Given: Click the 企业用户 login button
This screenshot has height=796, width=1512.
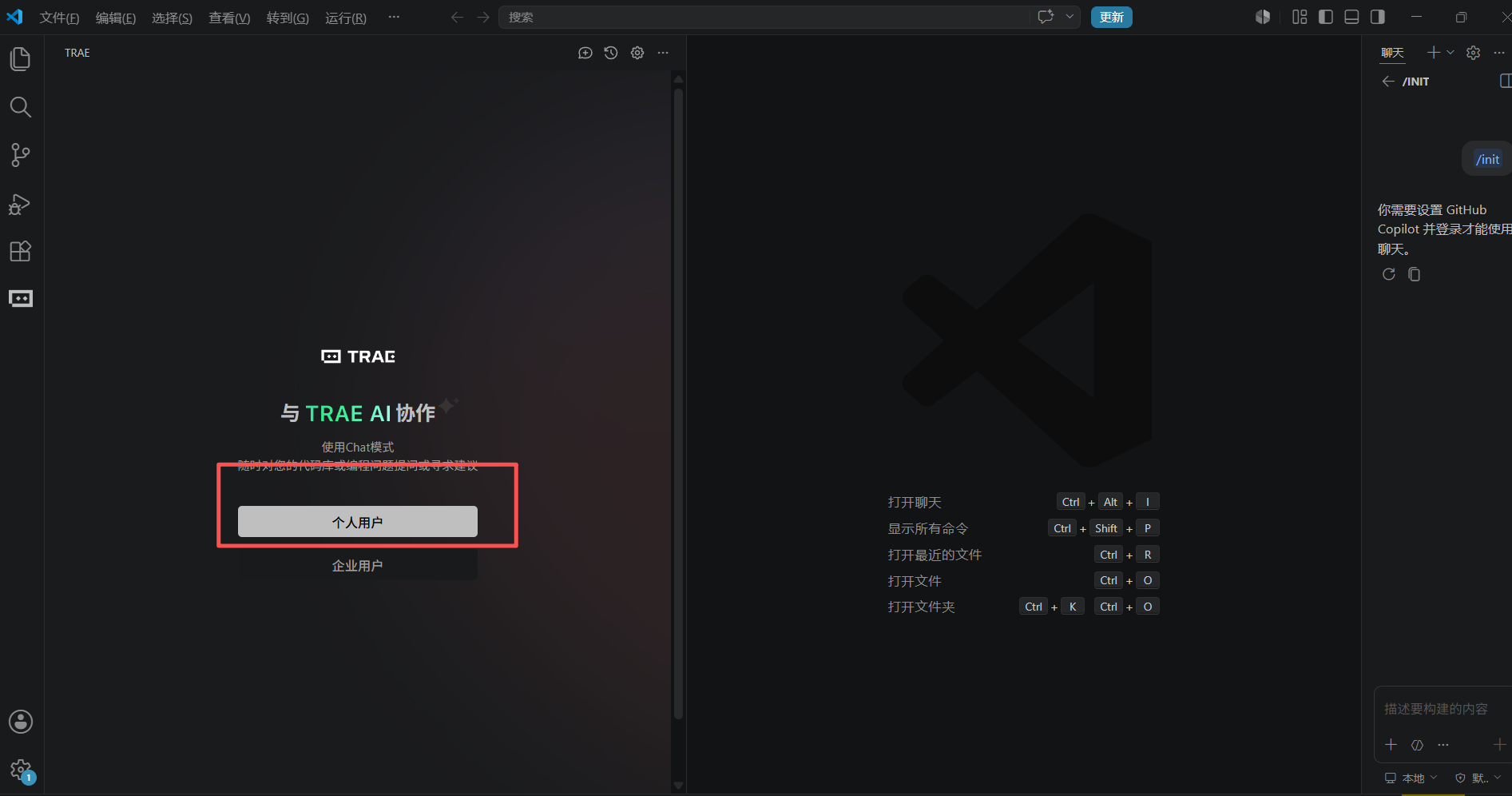Looking at the screenshot, I should 358,566.
